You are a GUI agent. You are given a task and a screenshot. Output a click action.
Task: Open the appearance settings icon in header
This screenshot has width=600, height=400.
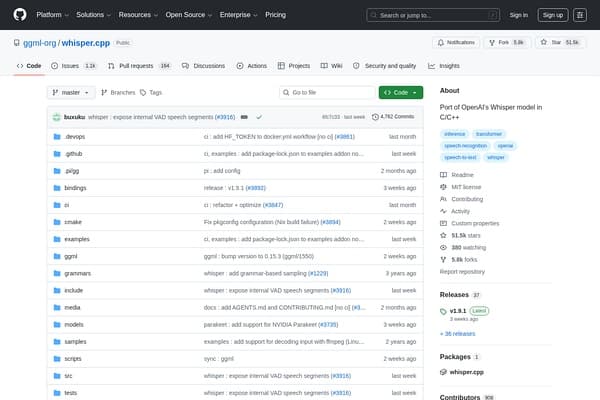580,15
